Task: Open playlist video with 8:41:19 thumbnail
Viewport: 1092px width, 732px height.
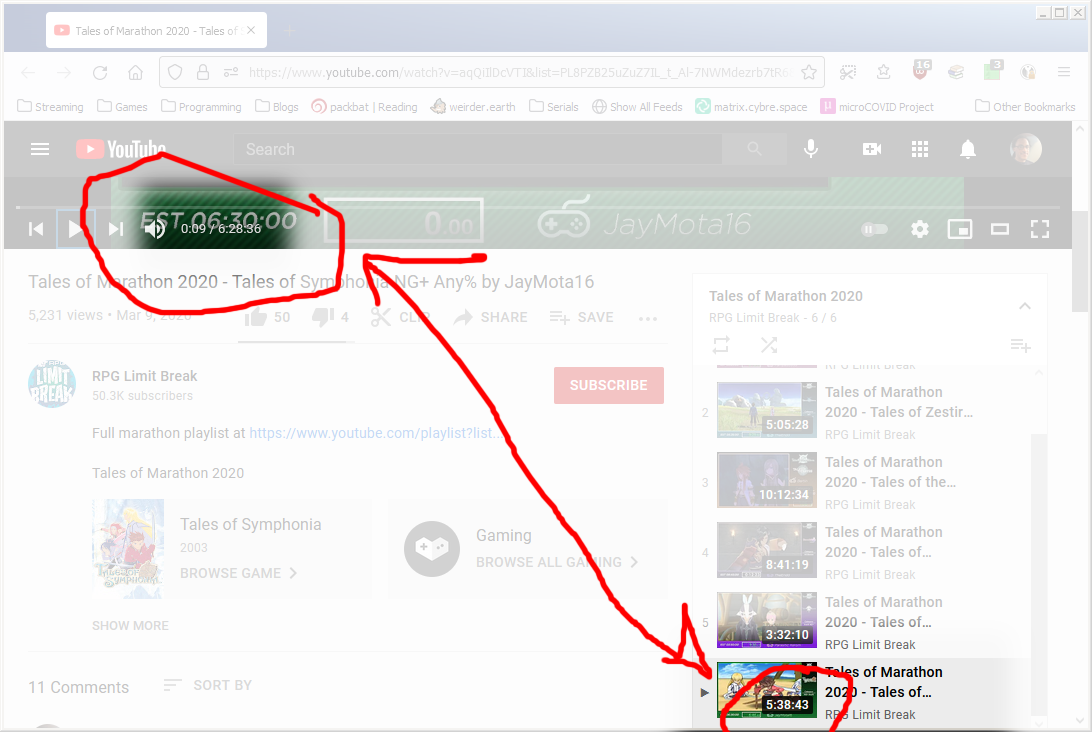Action: 767,550
